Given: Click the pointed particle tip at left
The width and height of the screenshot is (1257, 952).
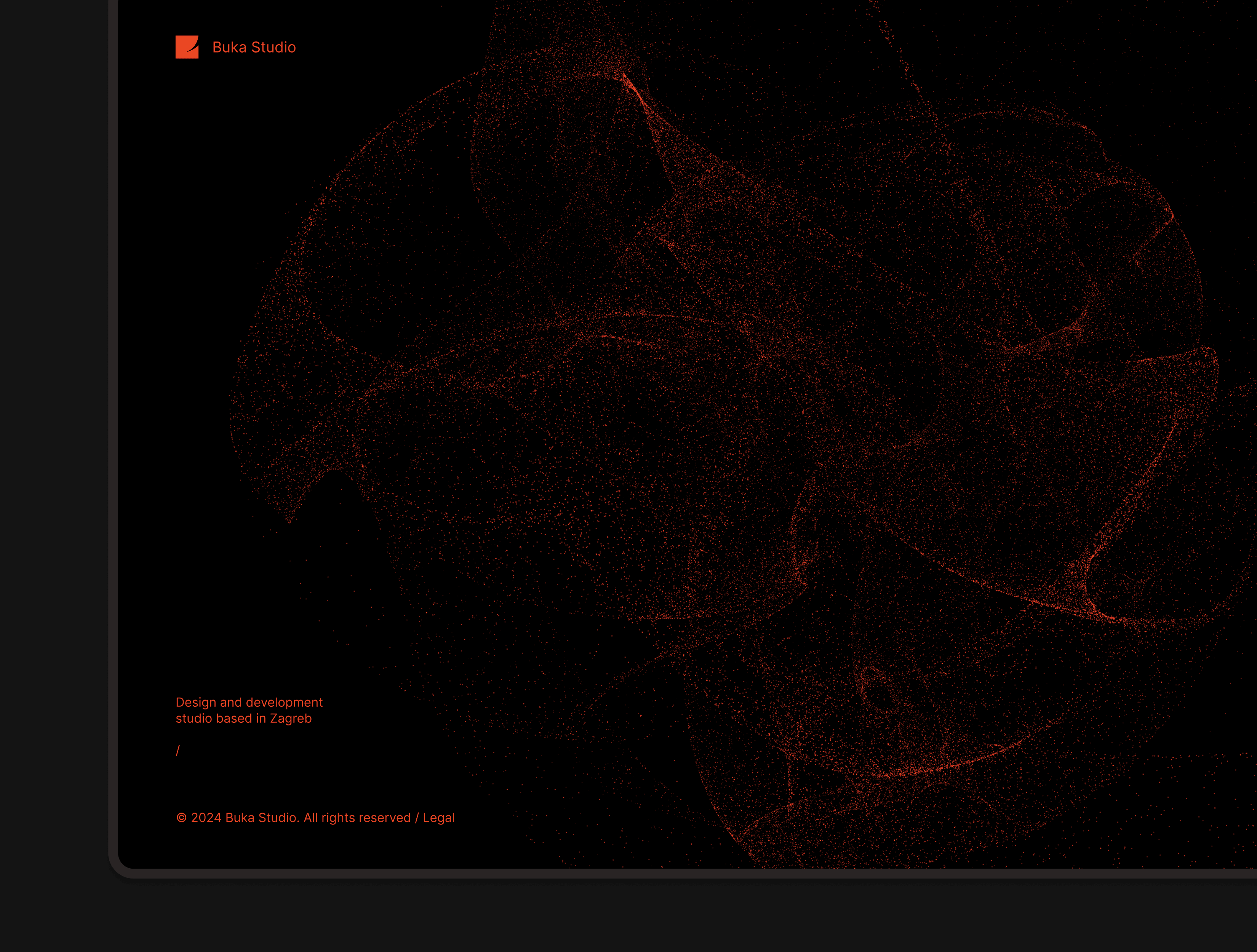Looking at the screenshot, I should 289,520.
